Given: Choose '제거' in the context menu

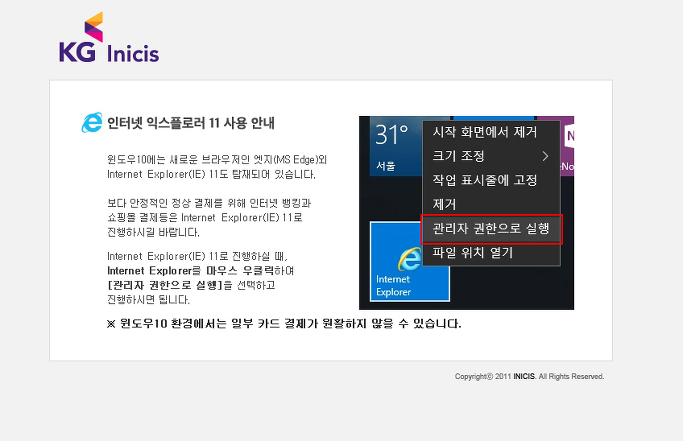Looking at the screenshot, I should [x=444, y=204].
